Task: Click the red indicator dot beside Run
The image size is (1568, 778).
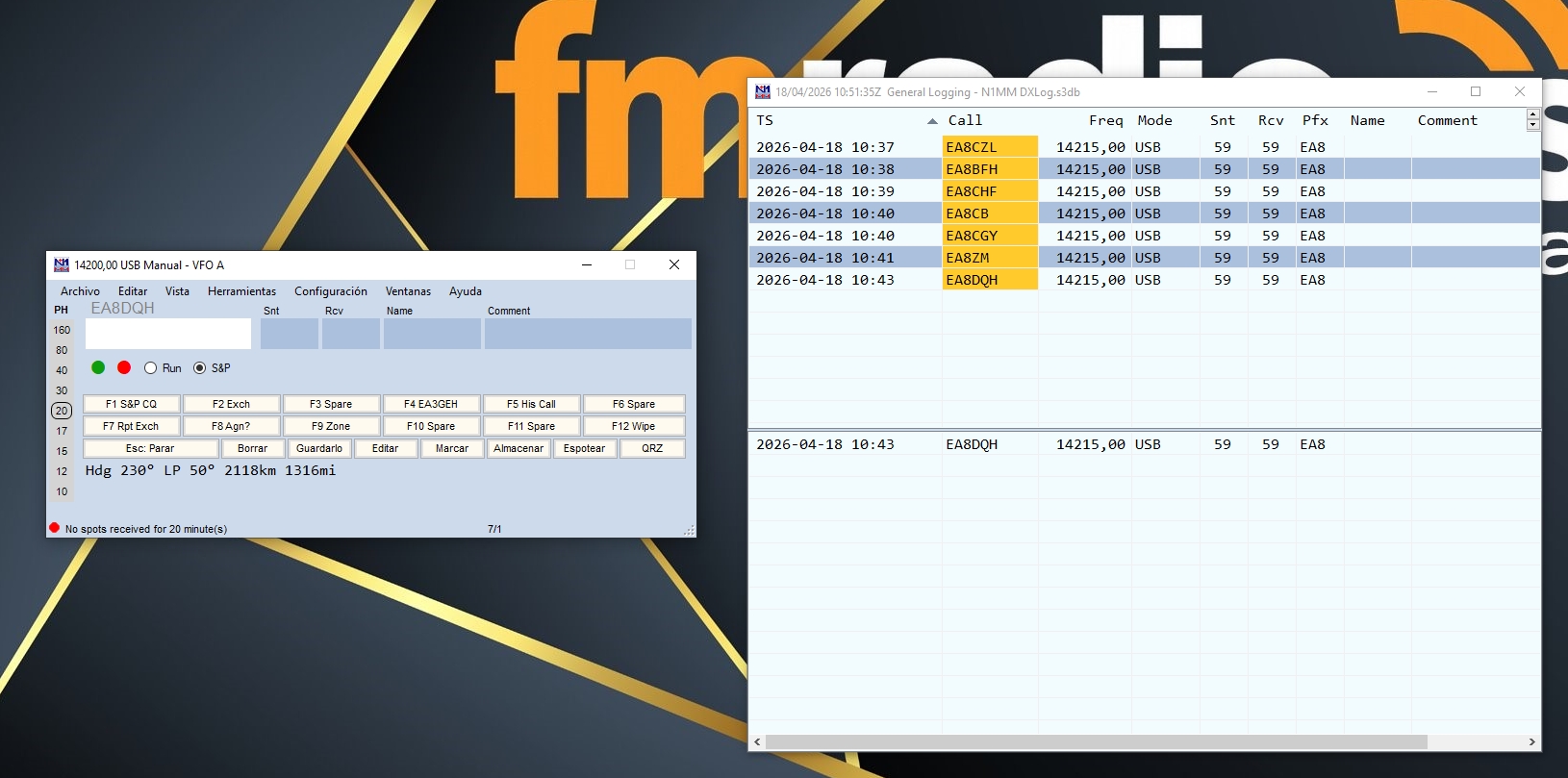Action: pyautogui.click(x=124, y=367)
